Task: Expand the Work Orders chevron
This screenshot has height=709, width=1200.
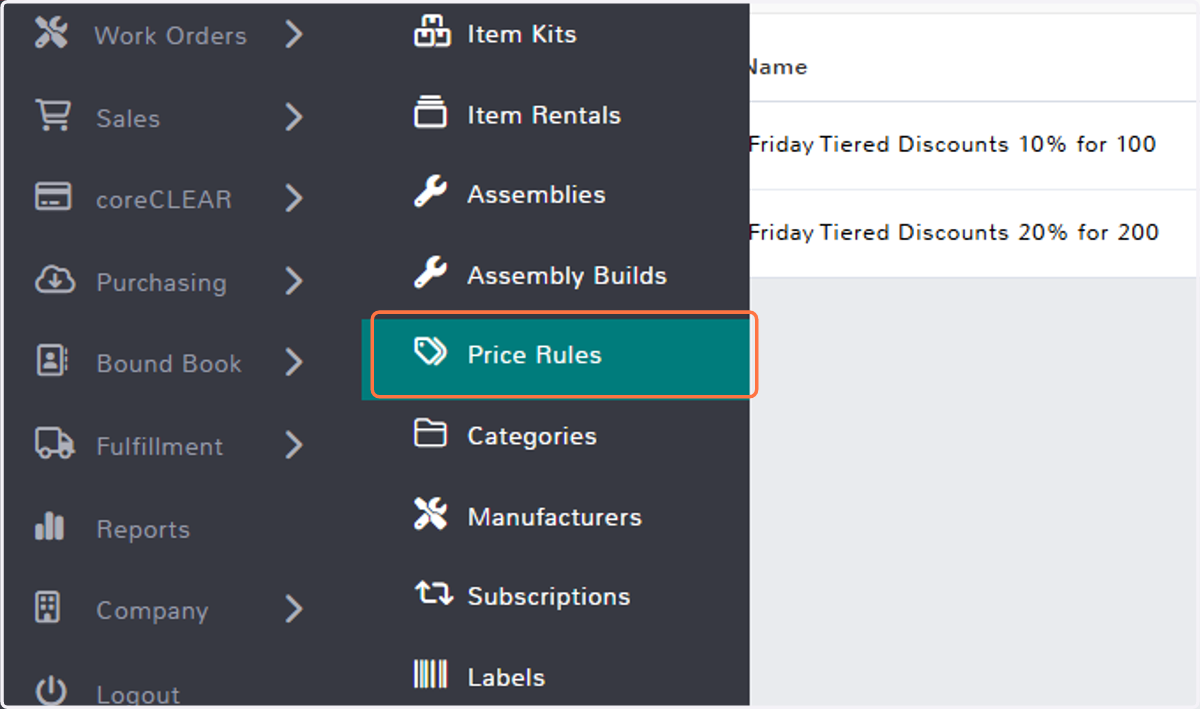Action: pos(292,35)
